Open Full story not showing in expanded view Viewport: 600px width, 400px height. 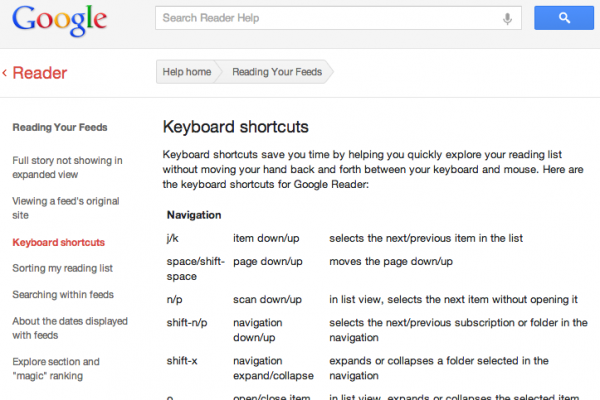pos(67,167)
